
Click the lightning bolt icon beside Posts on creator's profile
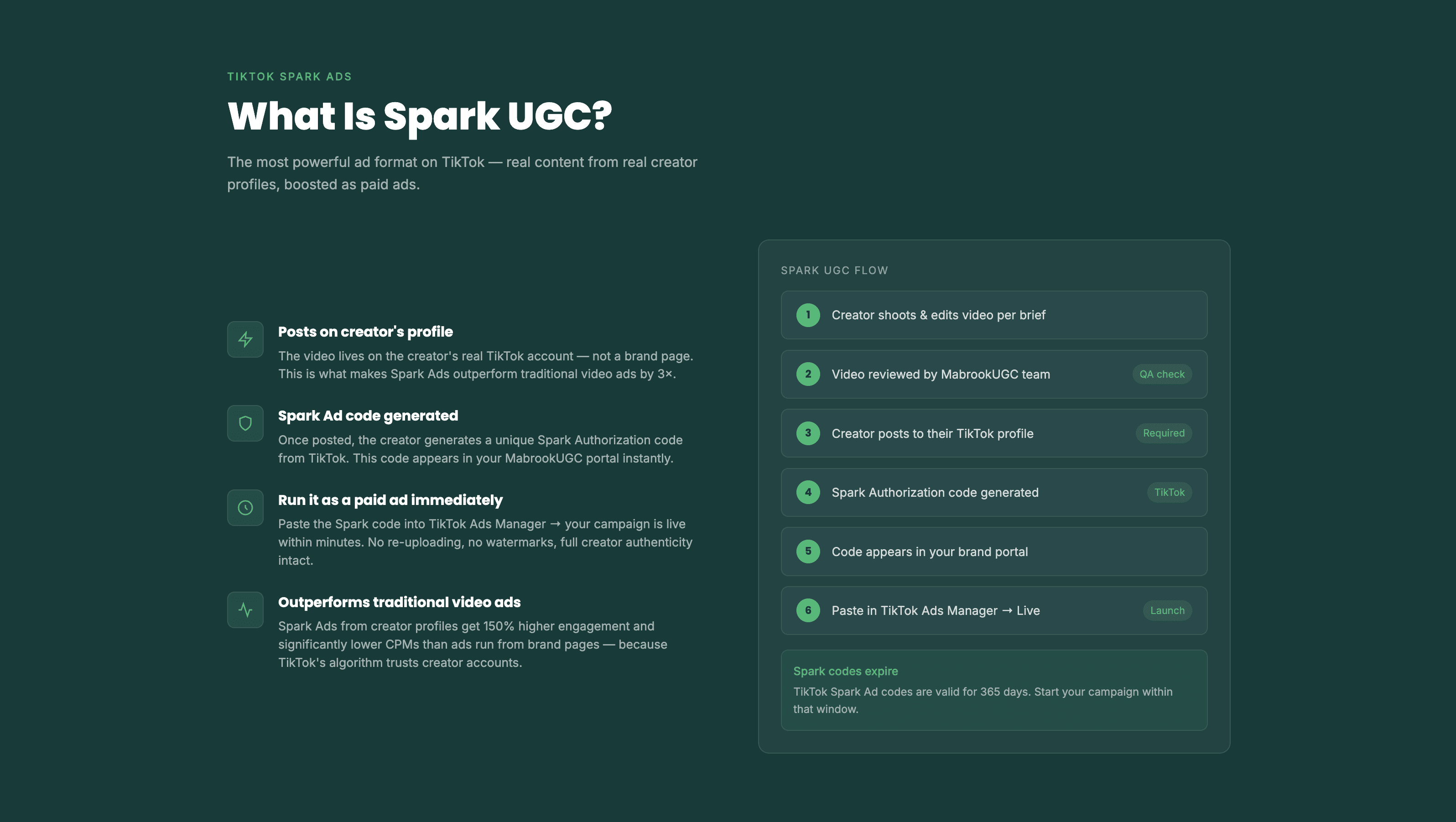point(245,339)
